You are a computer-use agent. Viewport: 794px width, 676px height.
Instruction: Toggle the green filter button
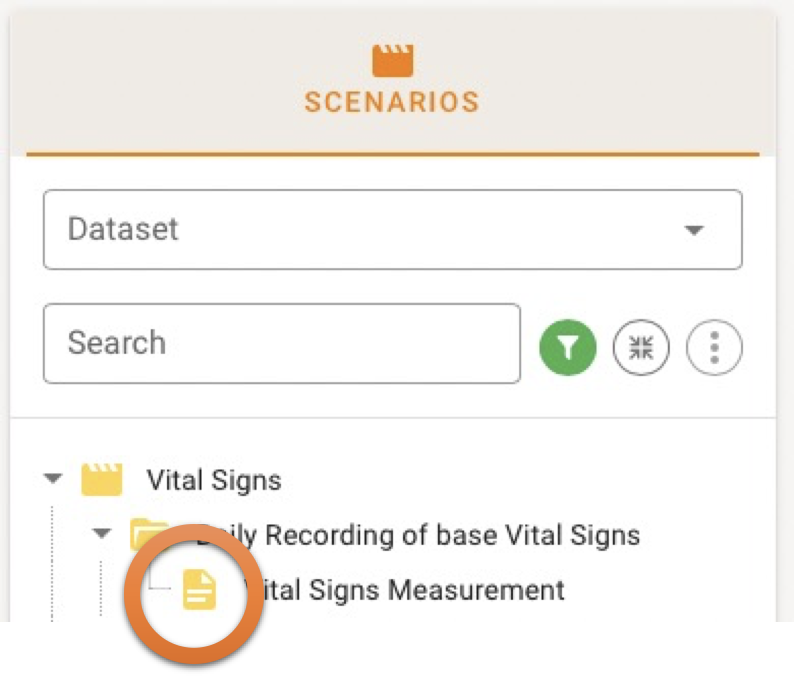(567, 347)
